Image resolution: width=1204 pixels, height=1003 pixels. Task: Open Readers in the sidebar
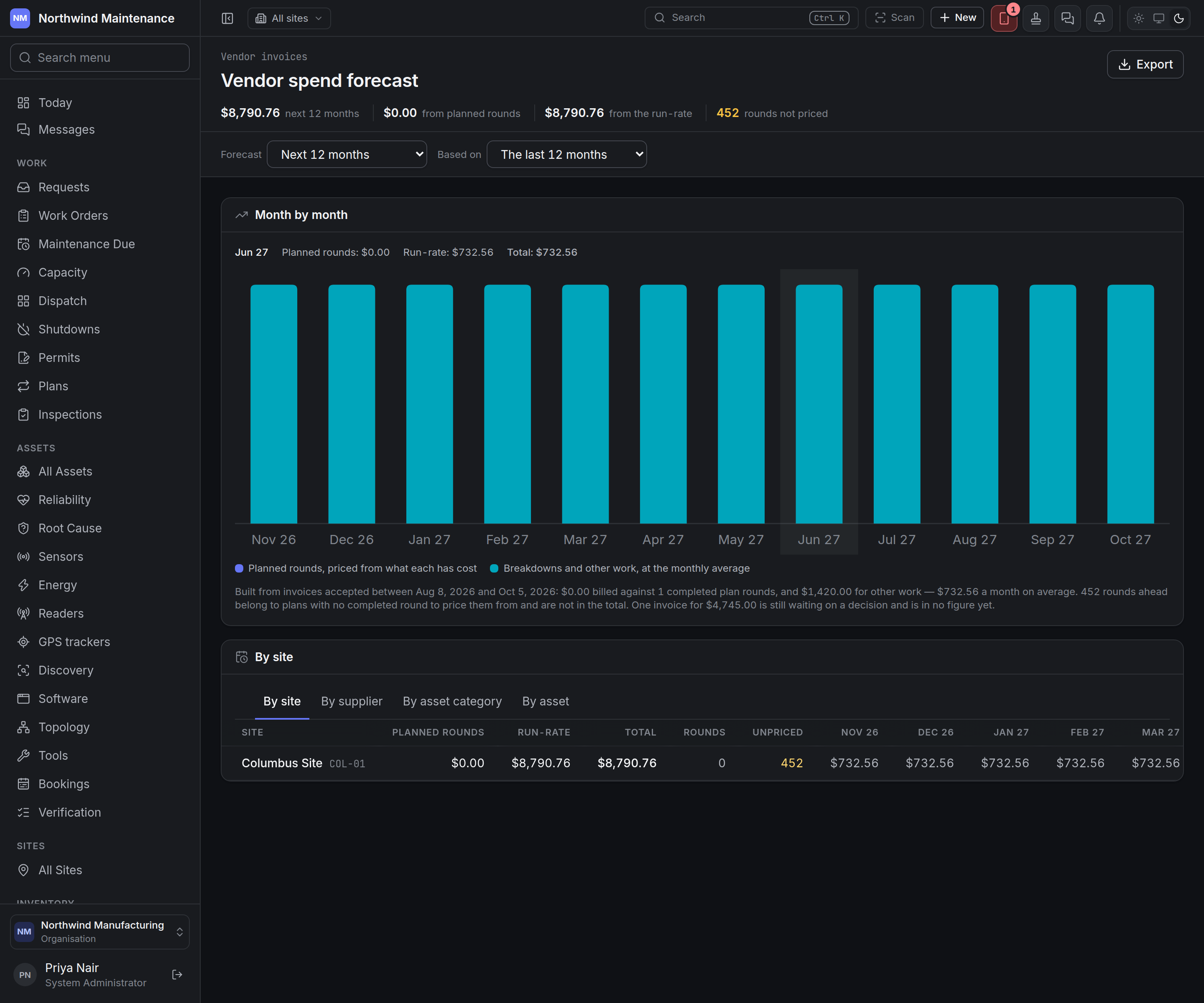100,613
